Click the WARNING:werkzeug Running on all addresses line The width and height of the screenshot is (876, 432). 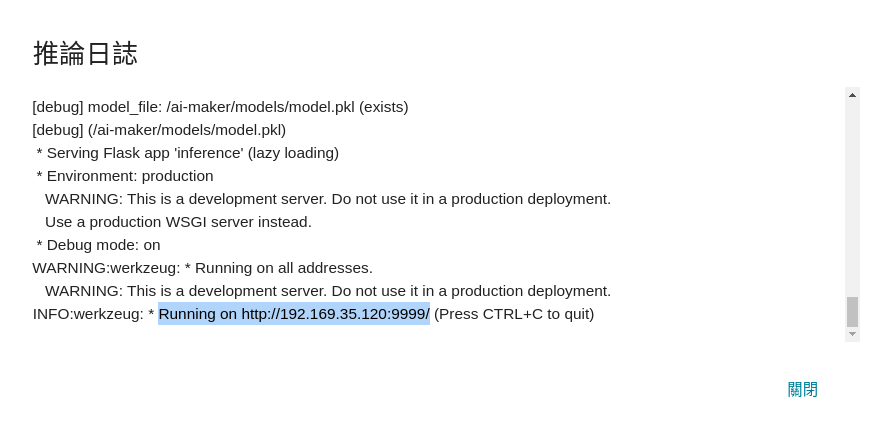point(202,268)
